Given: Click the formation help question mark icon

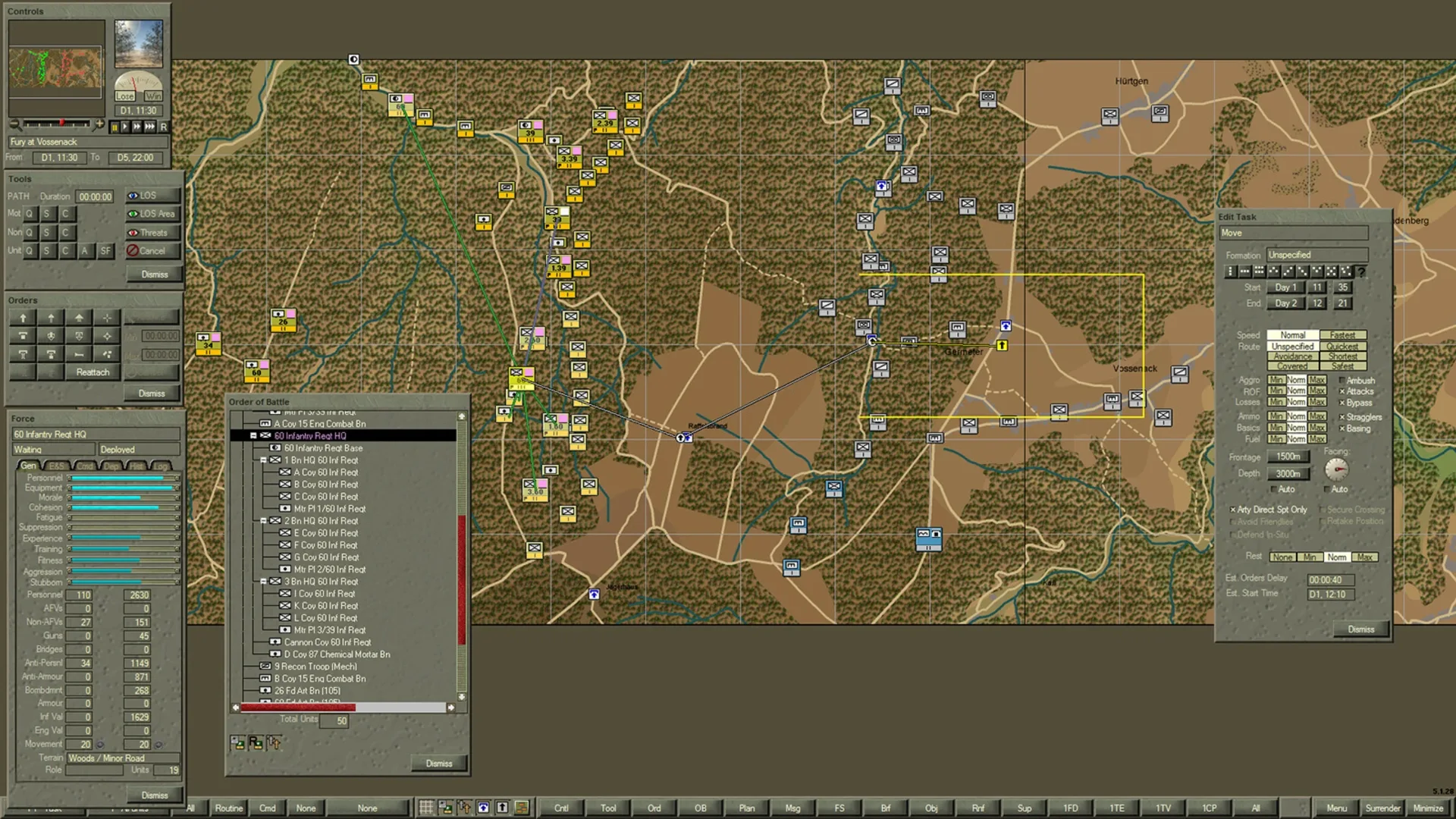Looking at the screenshot, I should (1363, 271).
